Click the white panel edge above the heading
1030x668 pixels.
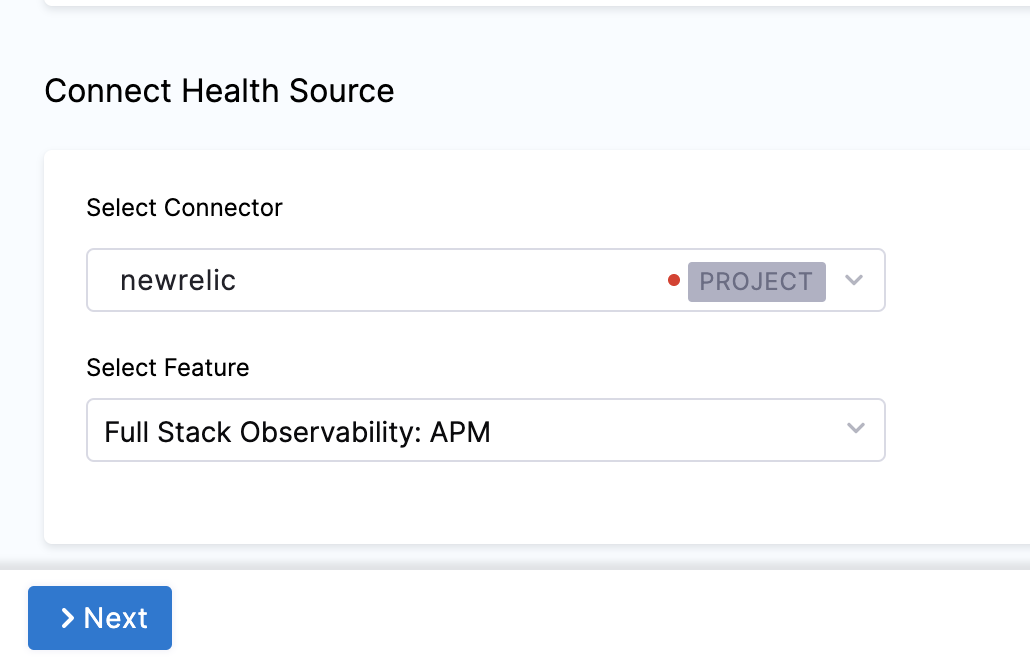click(500, 3)
